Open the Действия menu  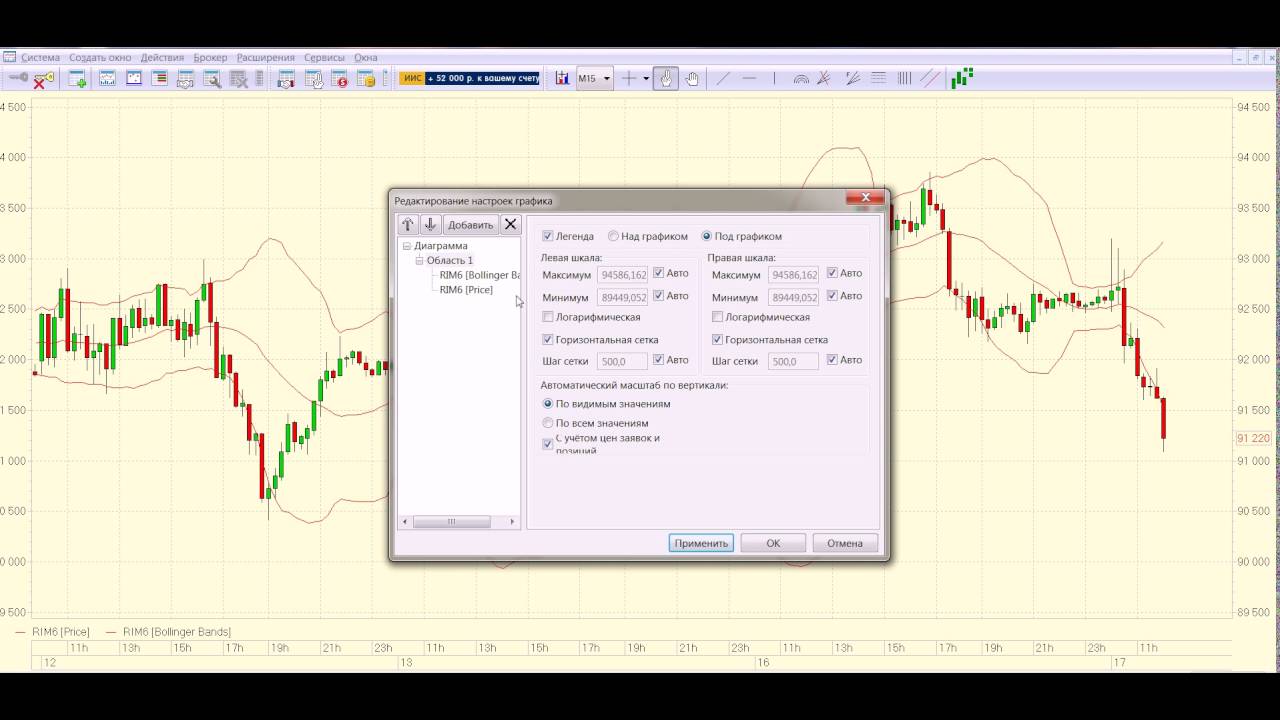point(162,57)
